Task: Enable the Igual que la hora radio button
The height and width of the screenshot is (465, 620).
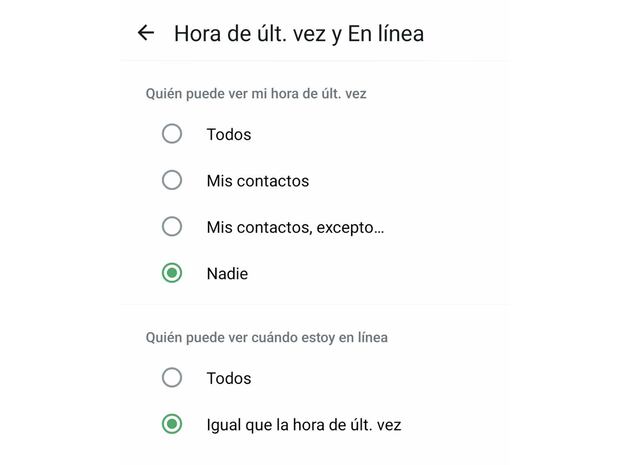Action: [x=172, y=425]
